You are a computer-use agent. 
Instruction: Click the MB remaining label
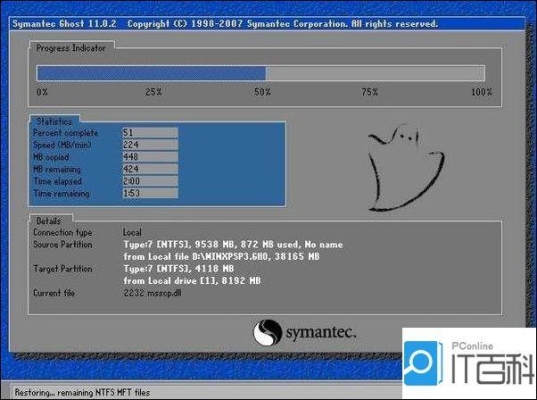click(57, 169)
